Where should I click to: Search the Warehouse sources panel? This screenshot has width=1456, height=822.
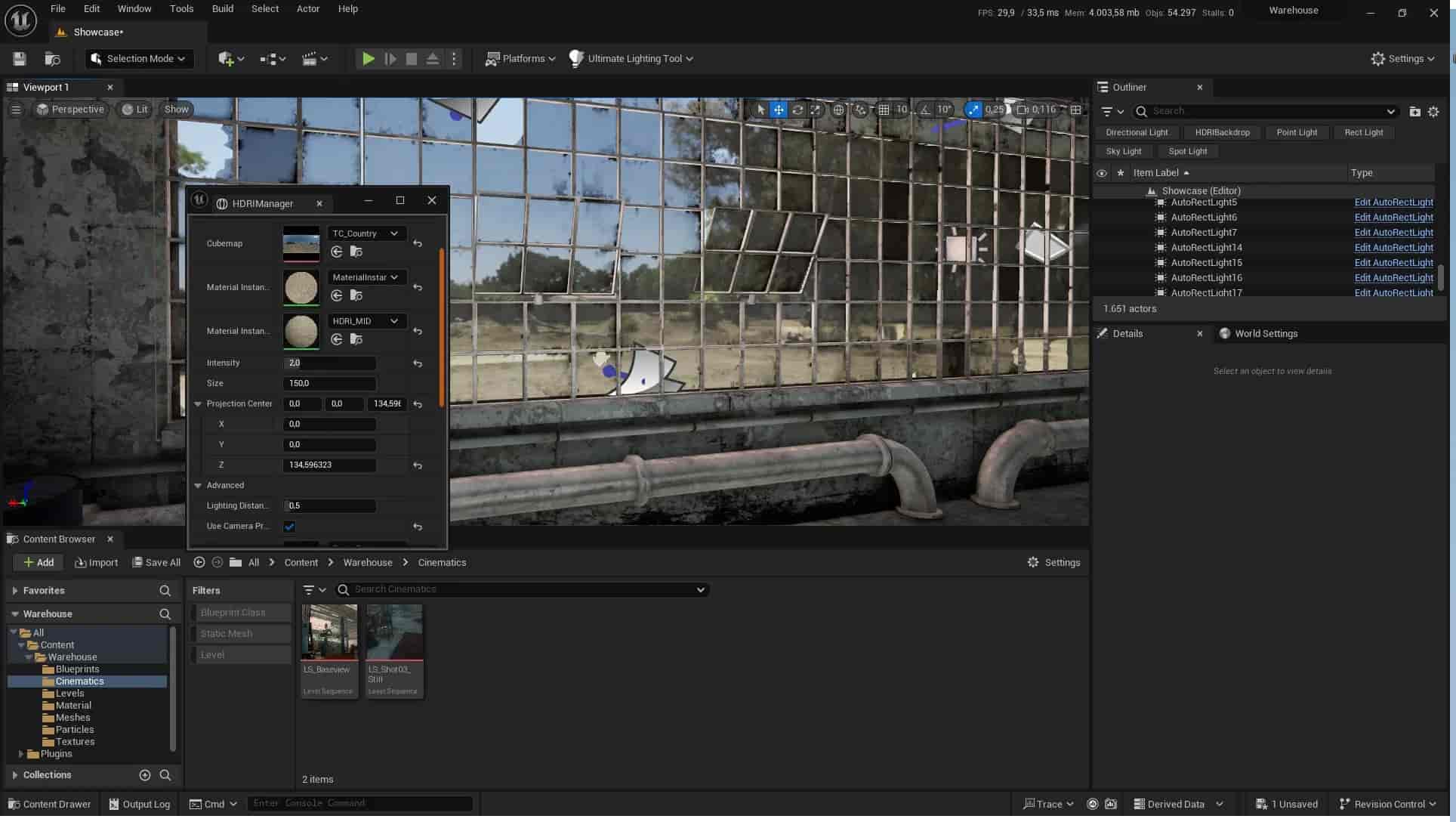pos(165,615)
